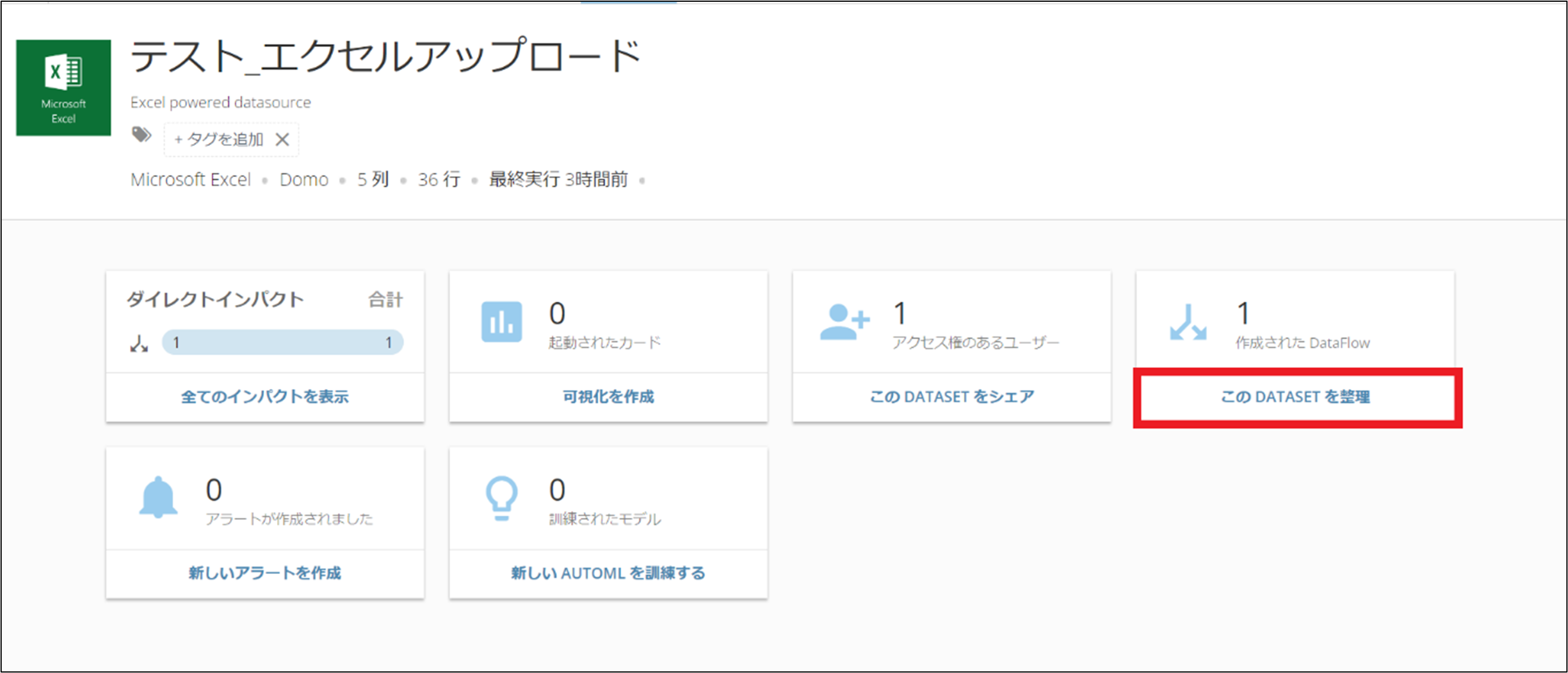The image size is (1568, 673).
Task: Click the 合計 label in ダイレクトインパクト card
Action: (385, 300)
